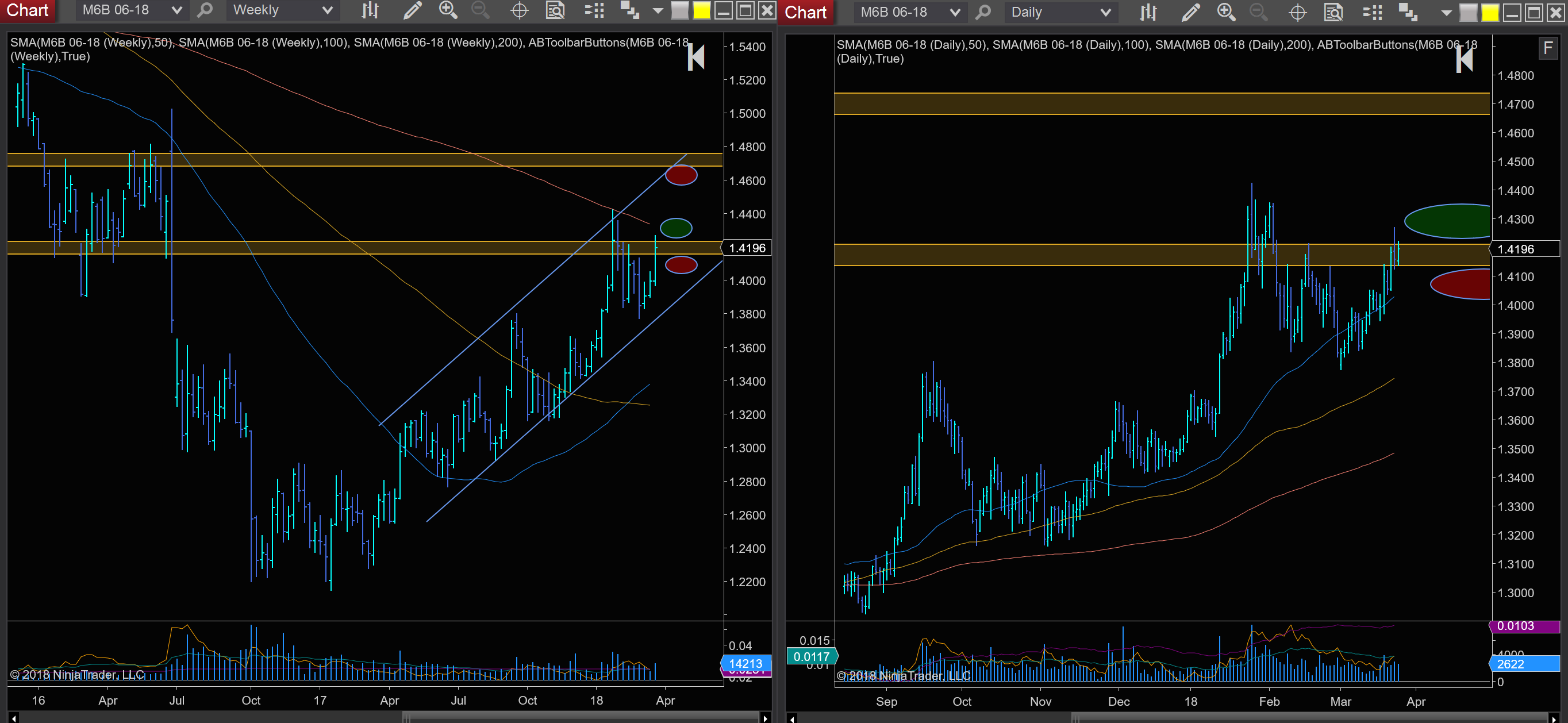Click the SMA indicator label on Weekly chart
Image resolution: width=1568 pixels, height=723 pixels.
[x=349, y=49]
